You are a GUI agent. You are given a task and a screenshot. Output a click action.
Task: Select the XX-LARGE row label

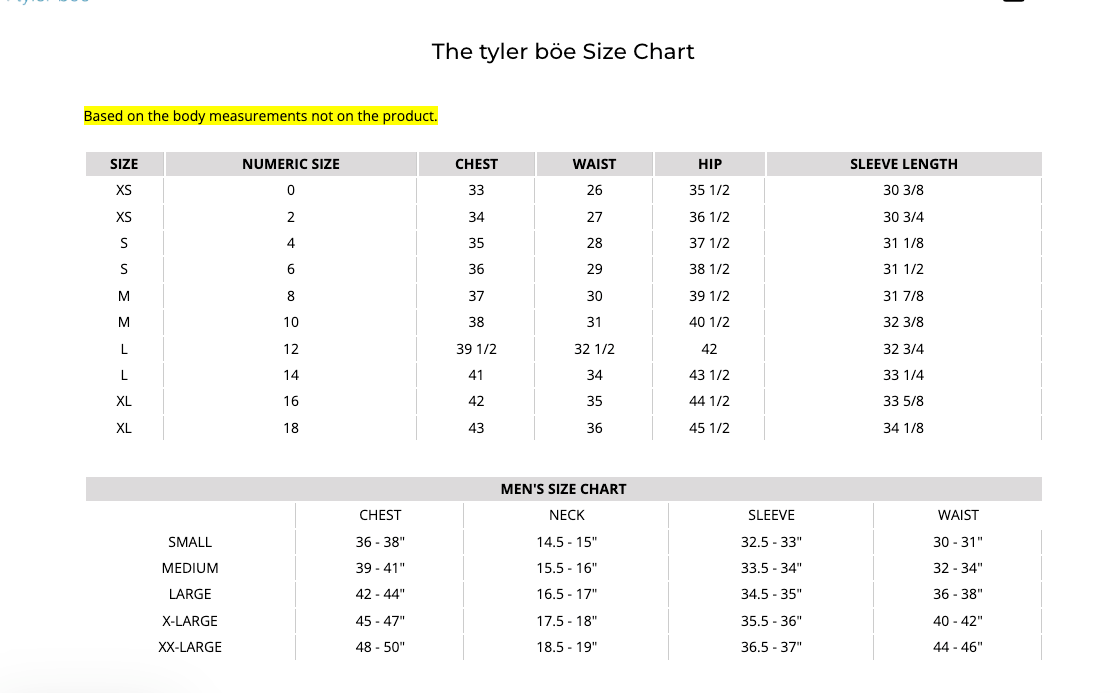click(190, 647)
